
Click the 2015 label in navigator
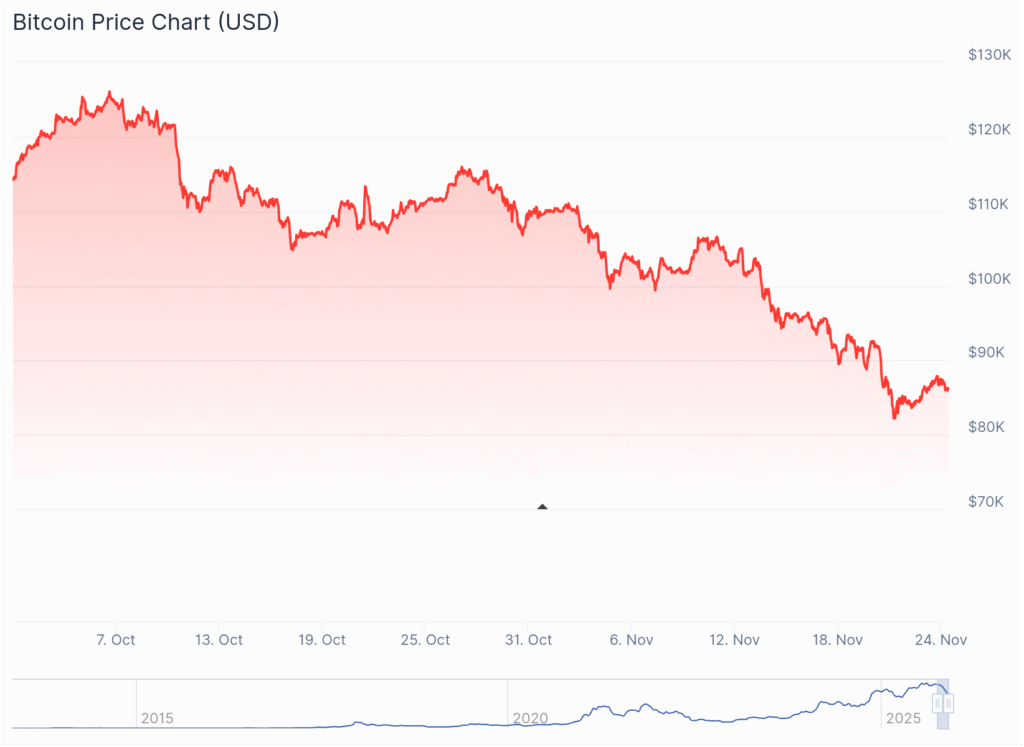tap(157, 718)
